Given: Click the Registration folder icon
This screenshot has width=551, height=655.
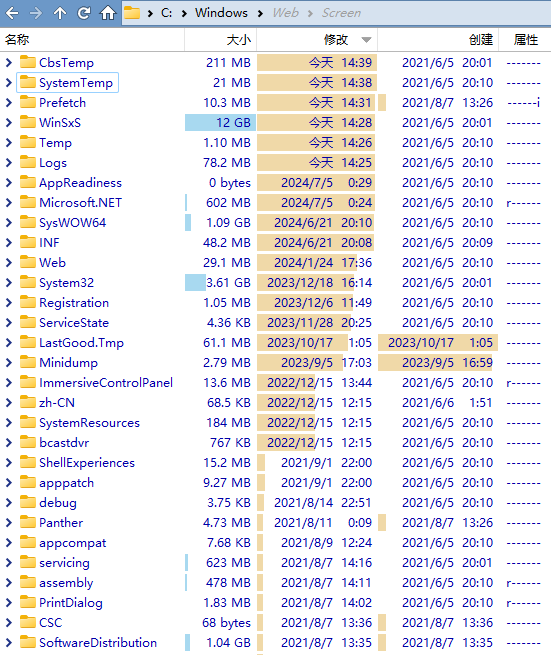Looking at the screenshot, I should coord(28,302).
